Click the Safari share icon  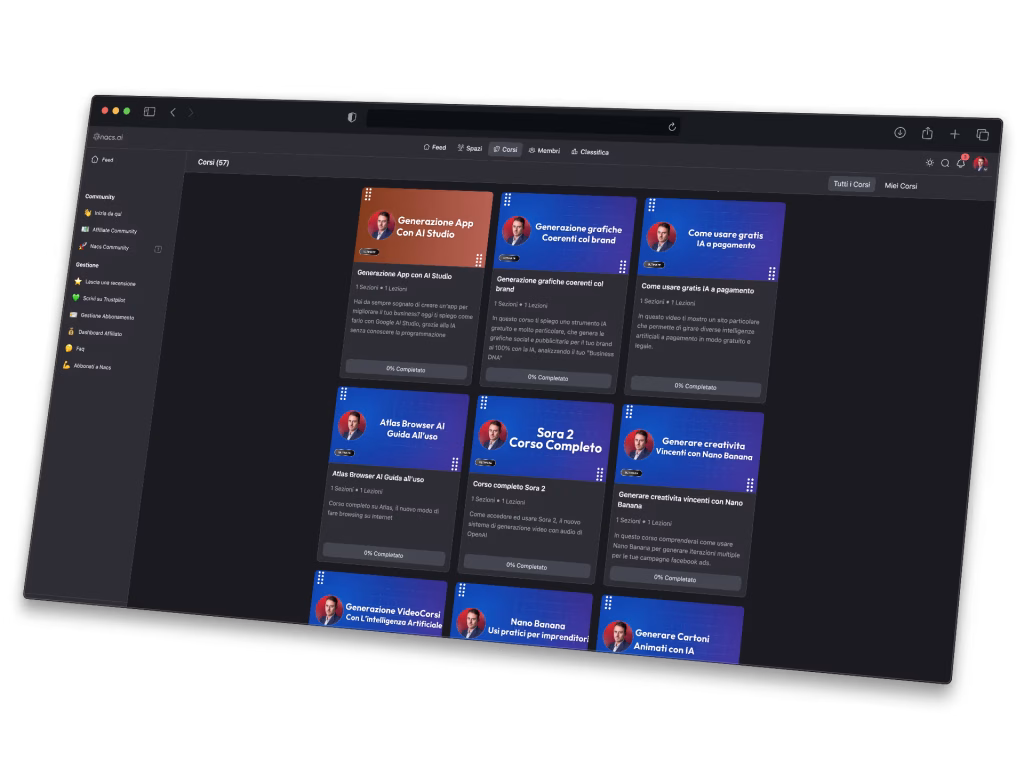927,133
